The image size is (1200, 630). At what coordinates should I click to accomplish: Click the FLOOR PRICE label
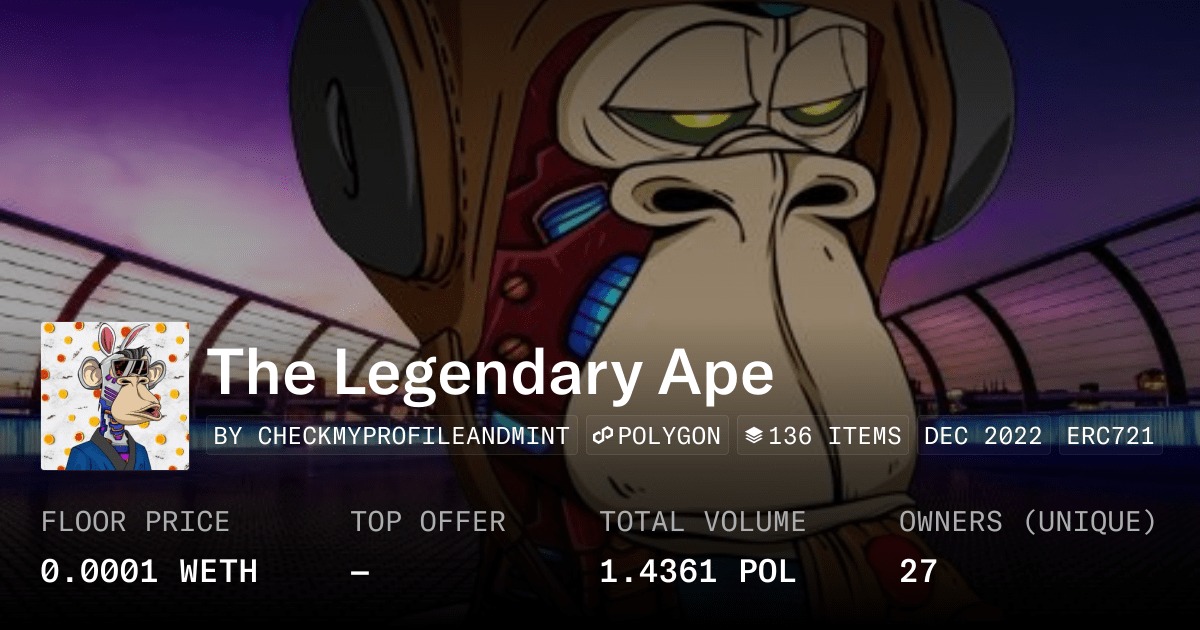tap(135, 521)
